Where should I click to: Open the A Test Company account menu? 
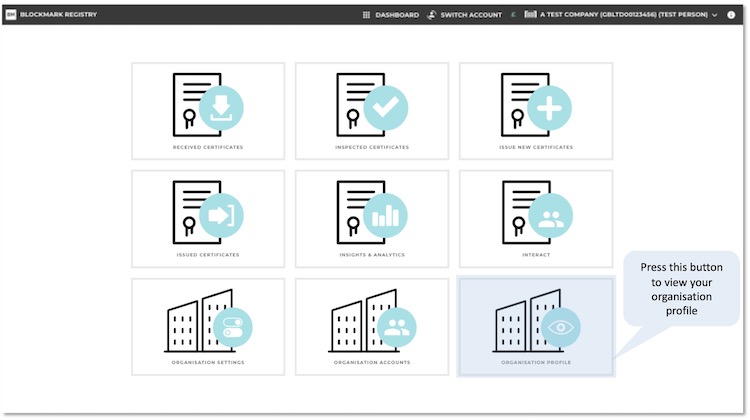point(623,15)
